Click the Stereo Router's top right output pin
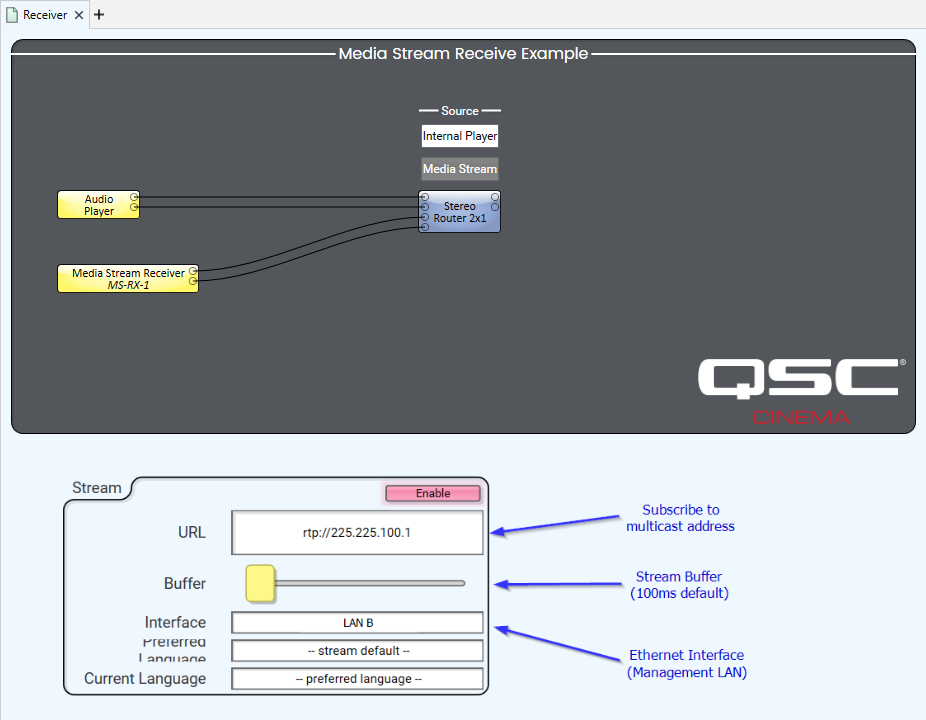This screenshot has height=720, width=926. point(494,197)
